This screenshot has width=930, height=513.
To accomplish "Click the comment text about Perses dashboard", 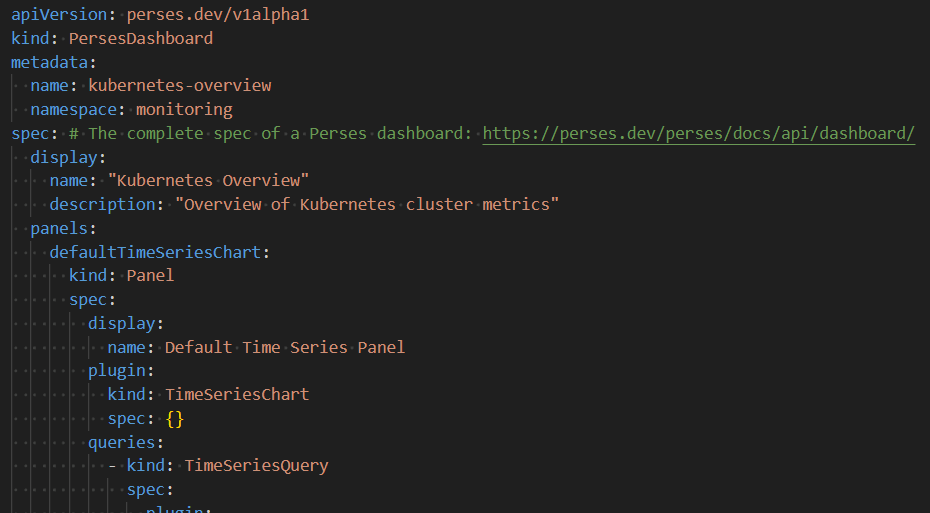I will (270, 133).
